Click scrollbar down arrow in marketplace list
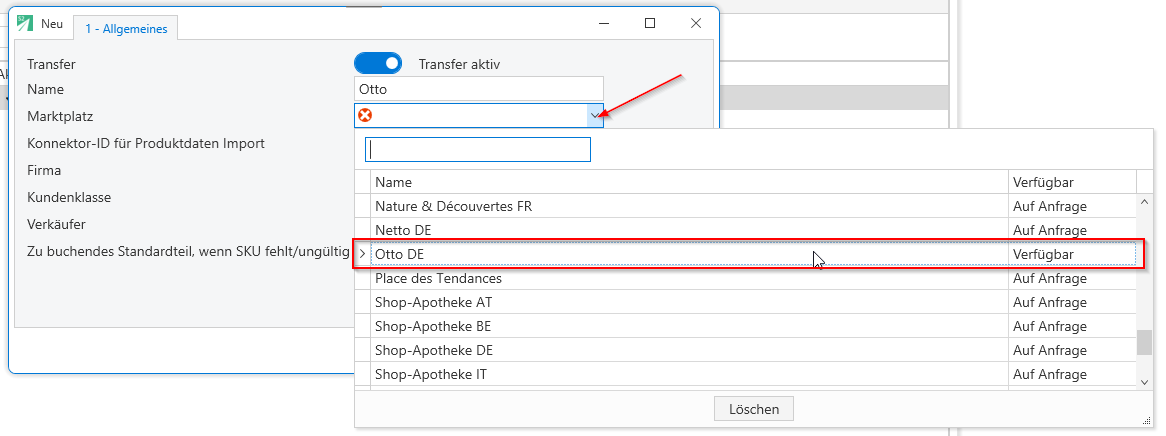 tap(1144, 381)
